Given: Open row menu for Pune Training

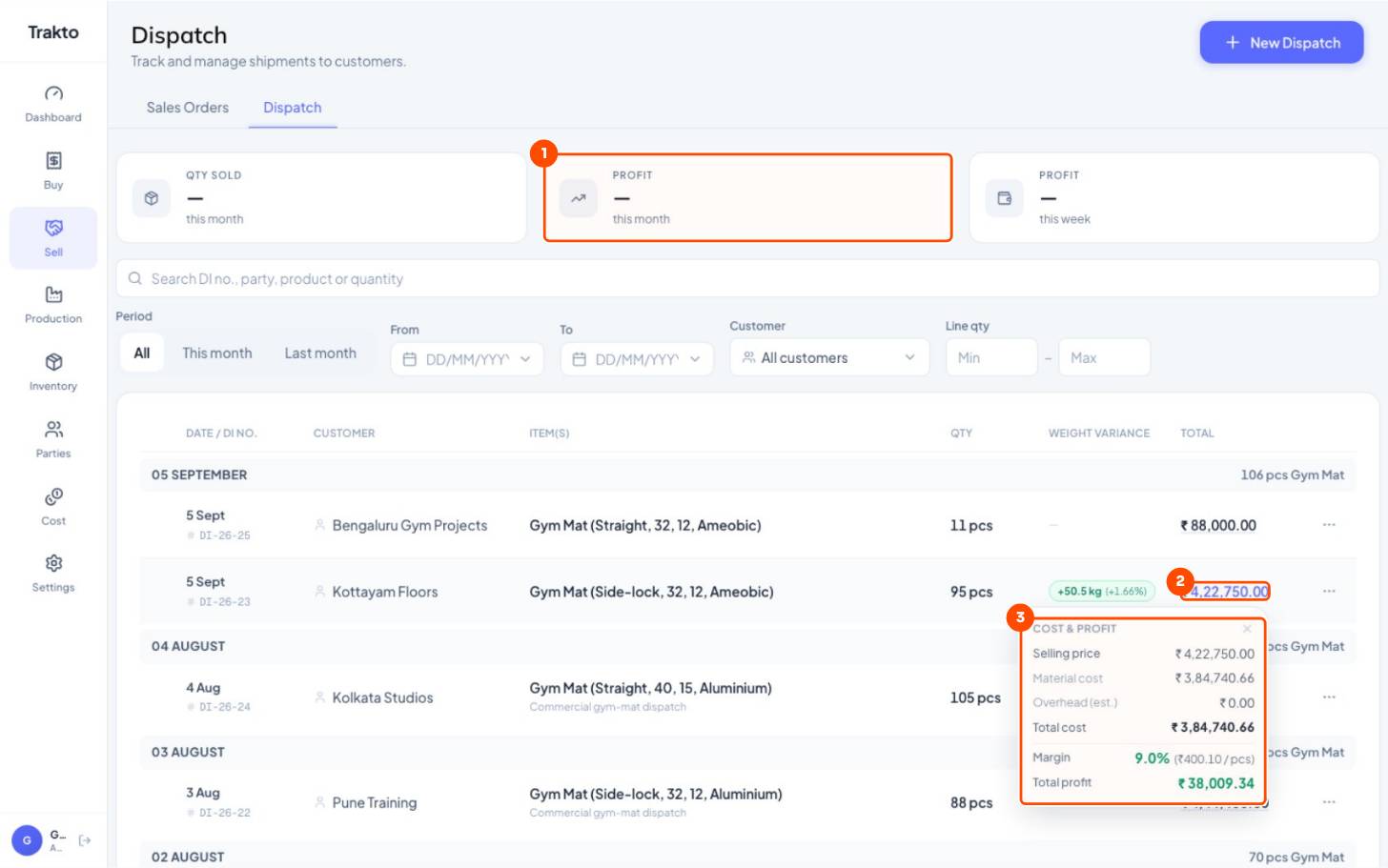Looking at the screenshot, I should 1329,802.
